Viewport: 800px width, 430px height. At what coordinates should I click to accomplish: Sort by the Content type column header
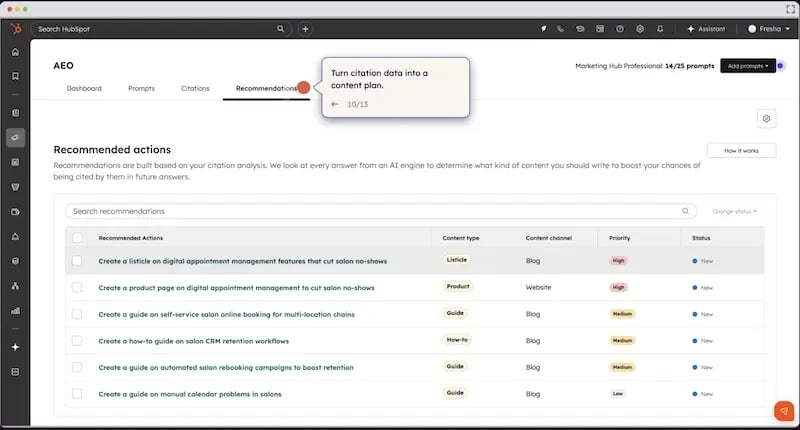coord(461,238)
